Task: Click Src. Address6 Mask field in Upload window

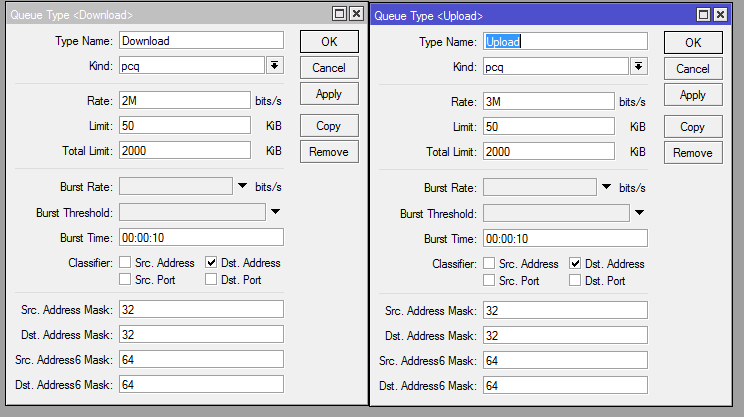Action: pos(565,361)
